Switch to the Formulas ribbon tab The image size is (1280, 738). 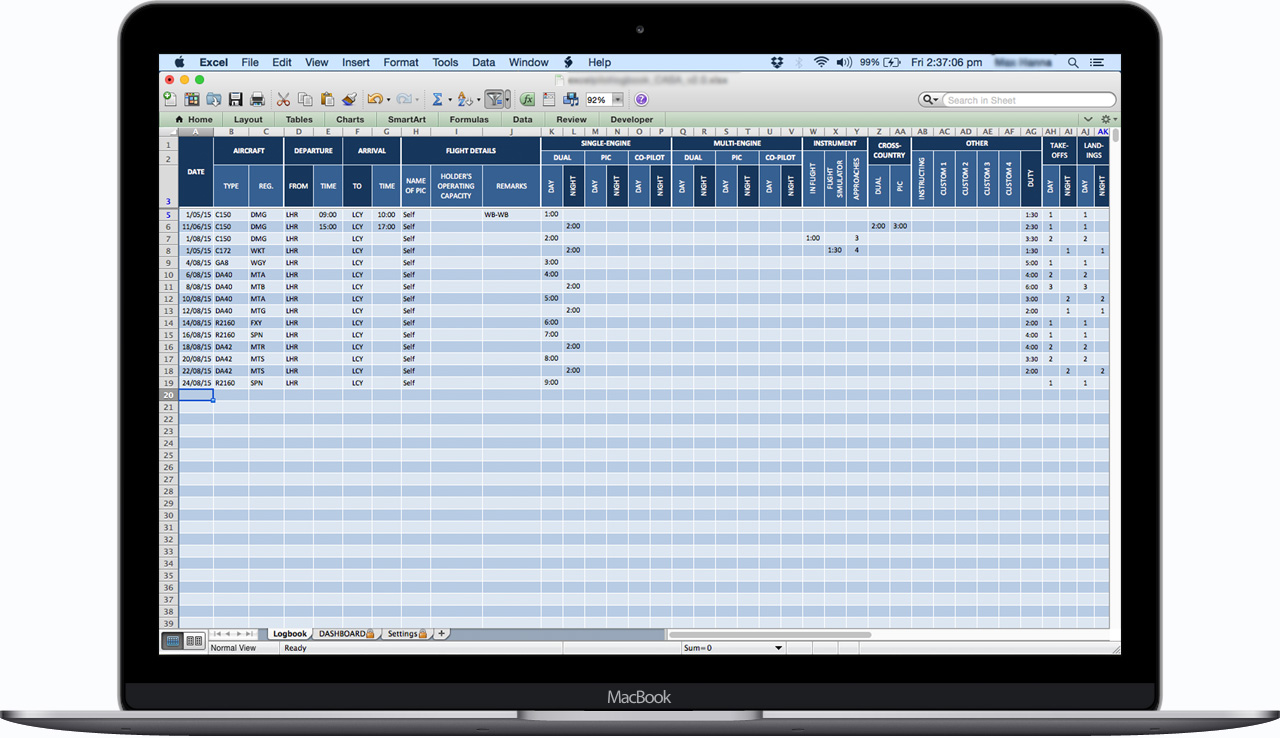[469, 119]
